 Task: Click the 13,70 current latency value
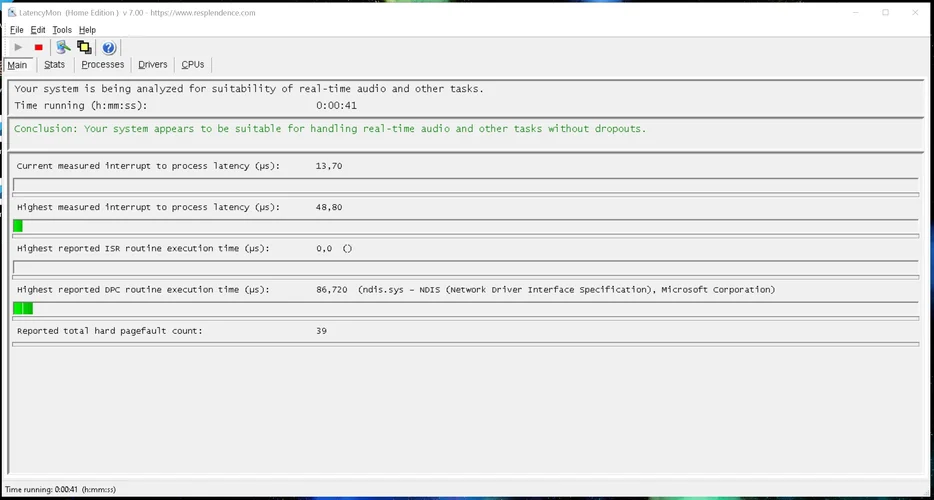[x=329, y=166]
